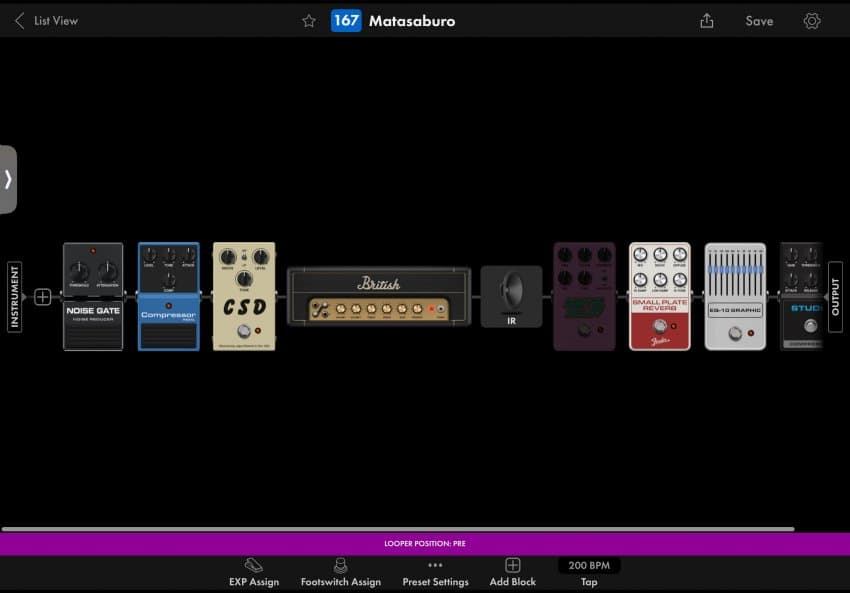Select the Noise Gate pedal

coord(93,296)
